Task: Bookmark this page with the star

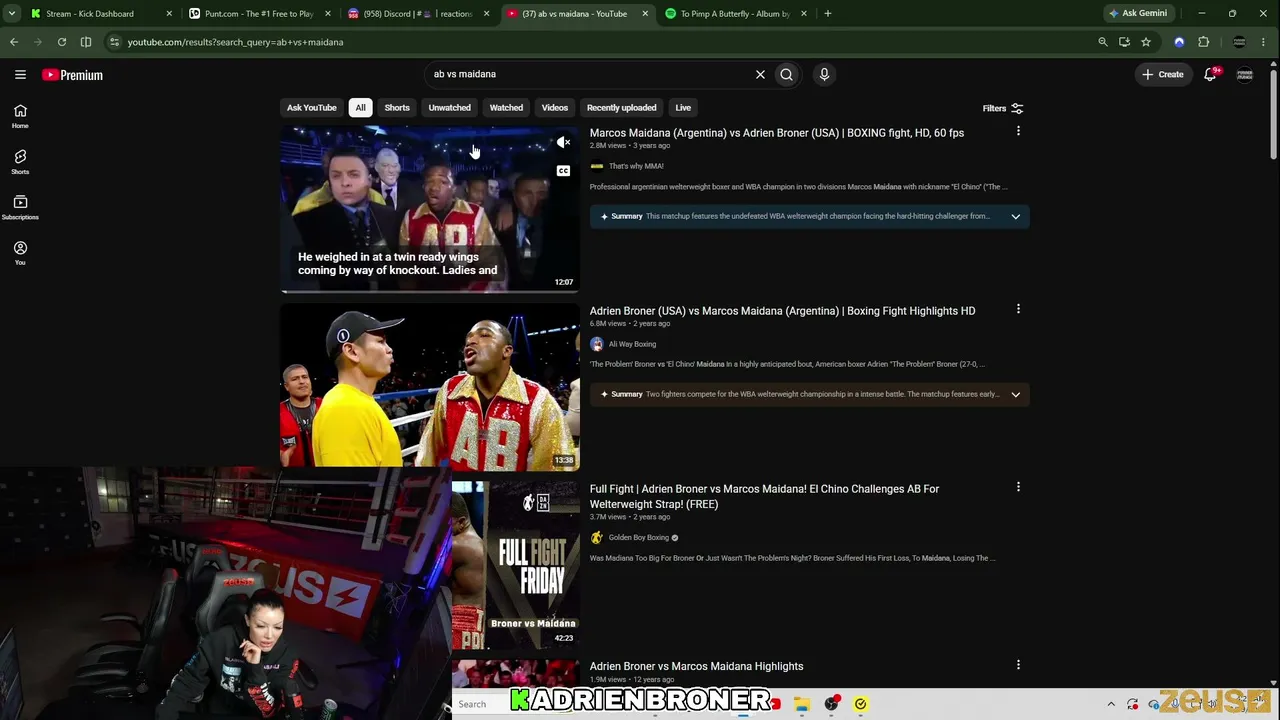Action: (1146, 42)
